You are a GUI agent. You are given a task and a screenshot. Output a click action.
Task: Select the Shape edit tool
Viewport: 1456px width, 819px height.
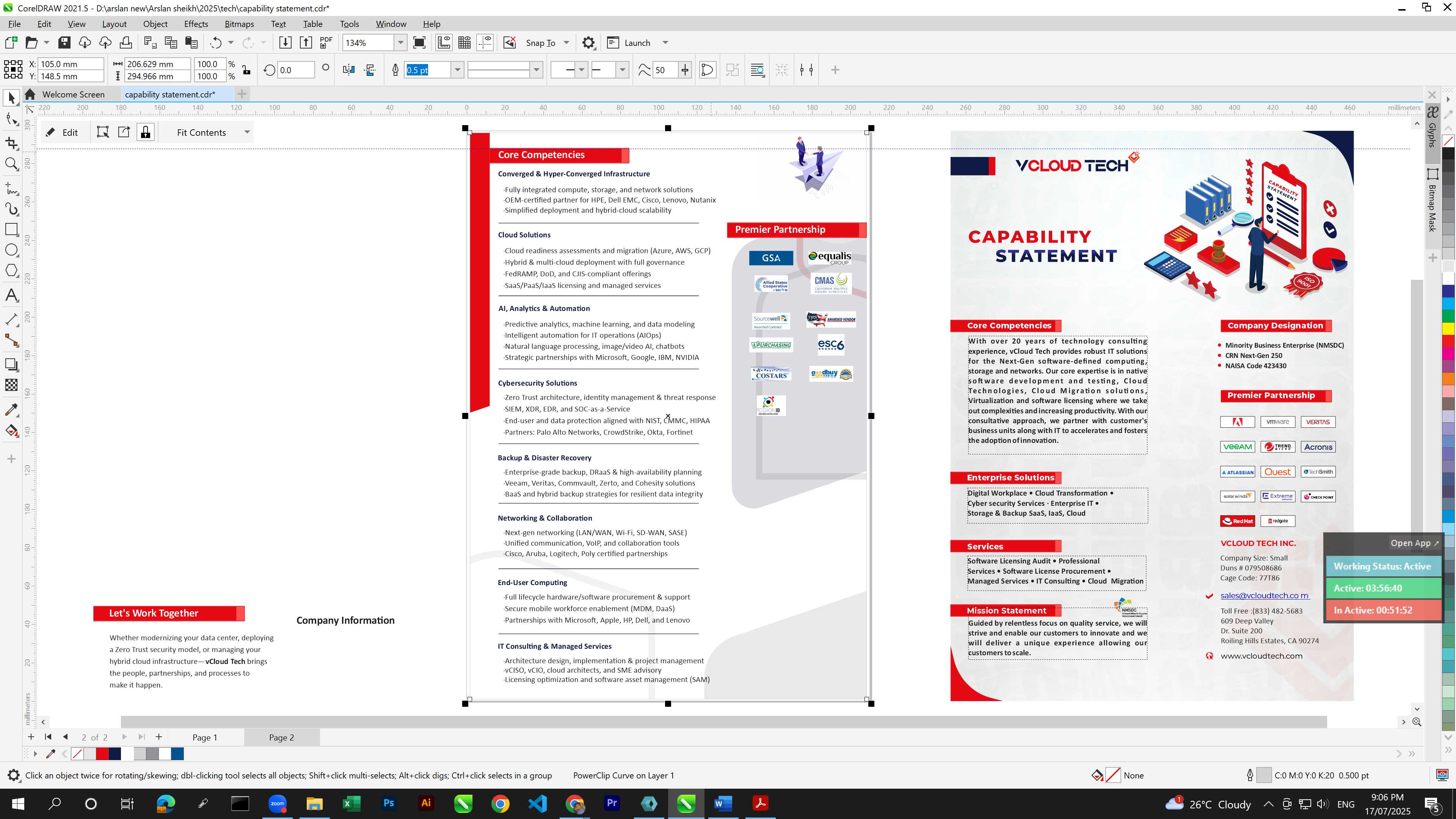11,119
